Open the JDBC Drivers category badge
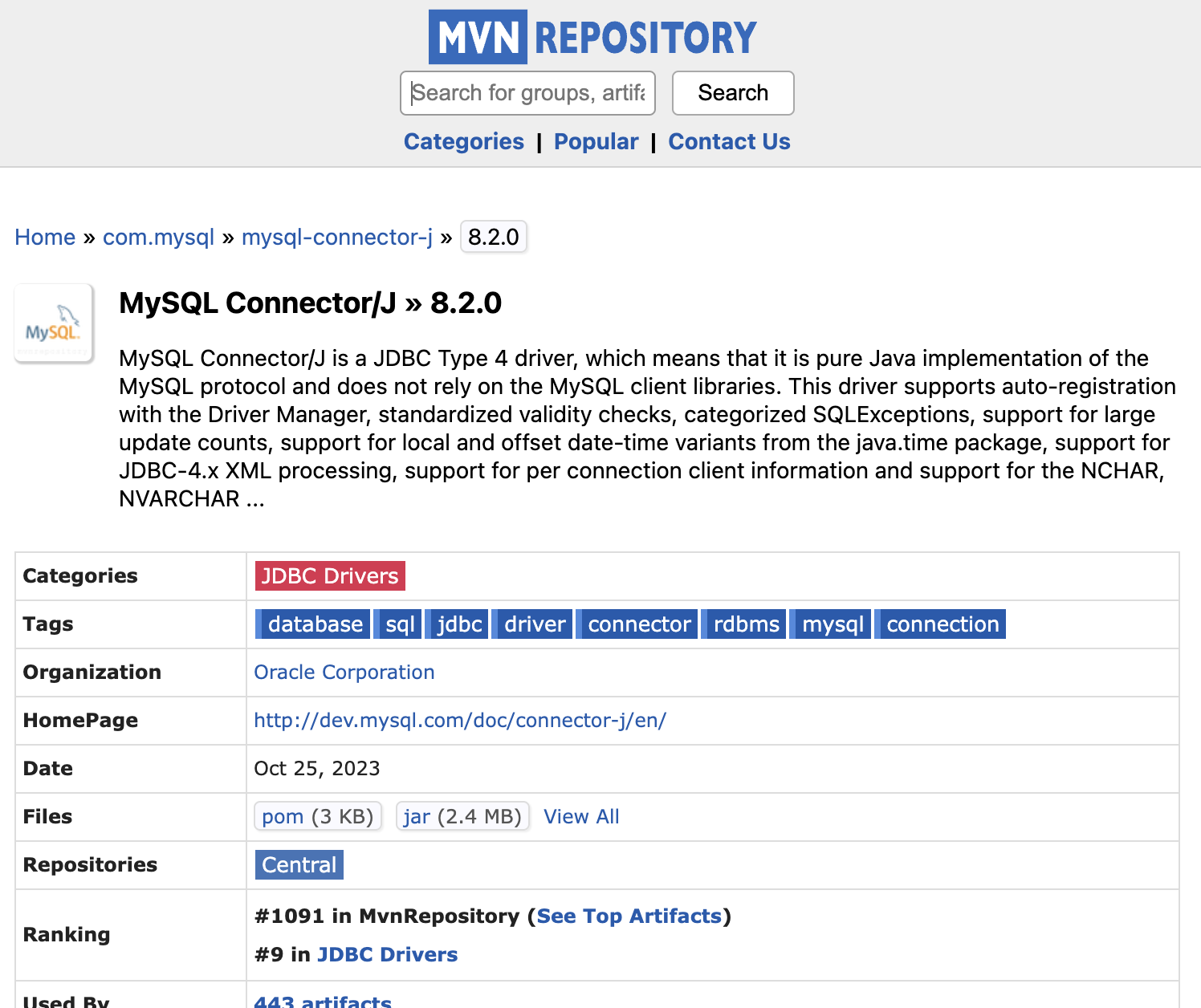The width and height of the screenshot is (1201, 1008). coord(330,576)
